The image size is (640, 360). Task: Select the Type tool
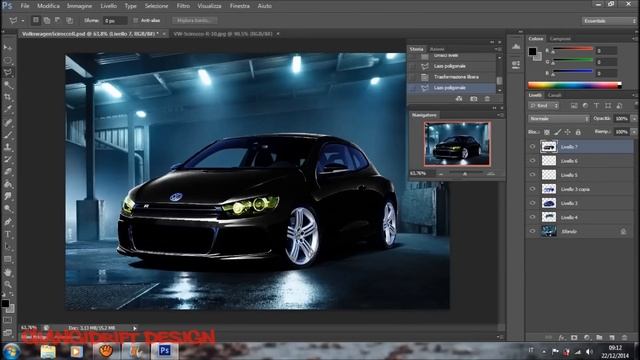[x=7, y=234]
